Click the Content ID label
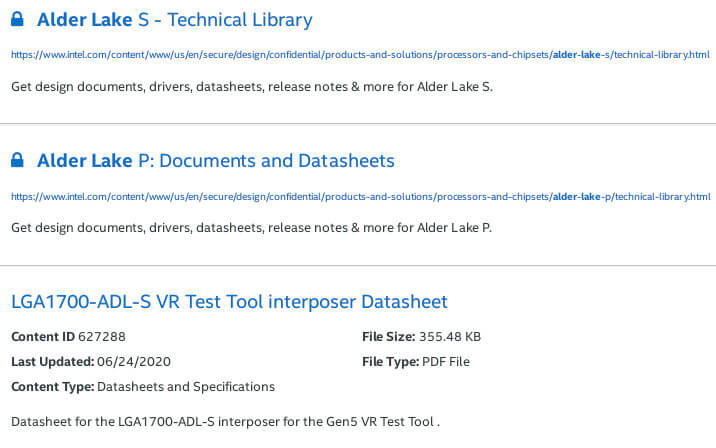This screenshot has height=448, width=716. (x=44, y=337)
